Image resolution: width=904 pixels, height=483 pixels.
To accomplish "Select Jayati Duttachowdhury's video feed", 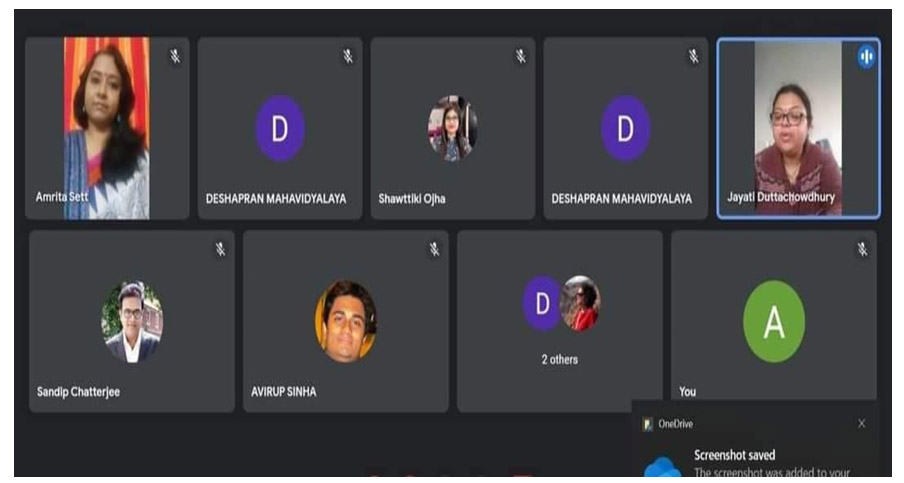I will pyautogui.click(x=798, y=128).
